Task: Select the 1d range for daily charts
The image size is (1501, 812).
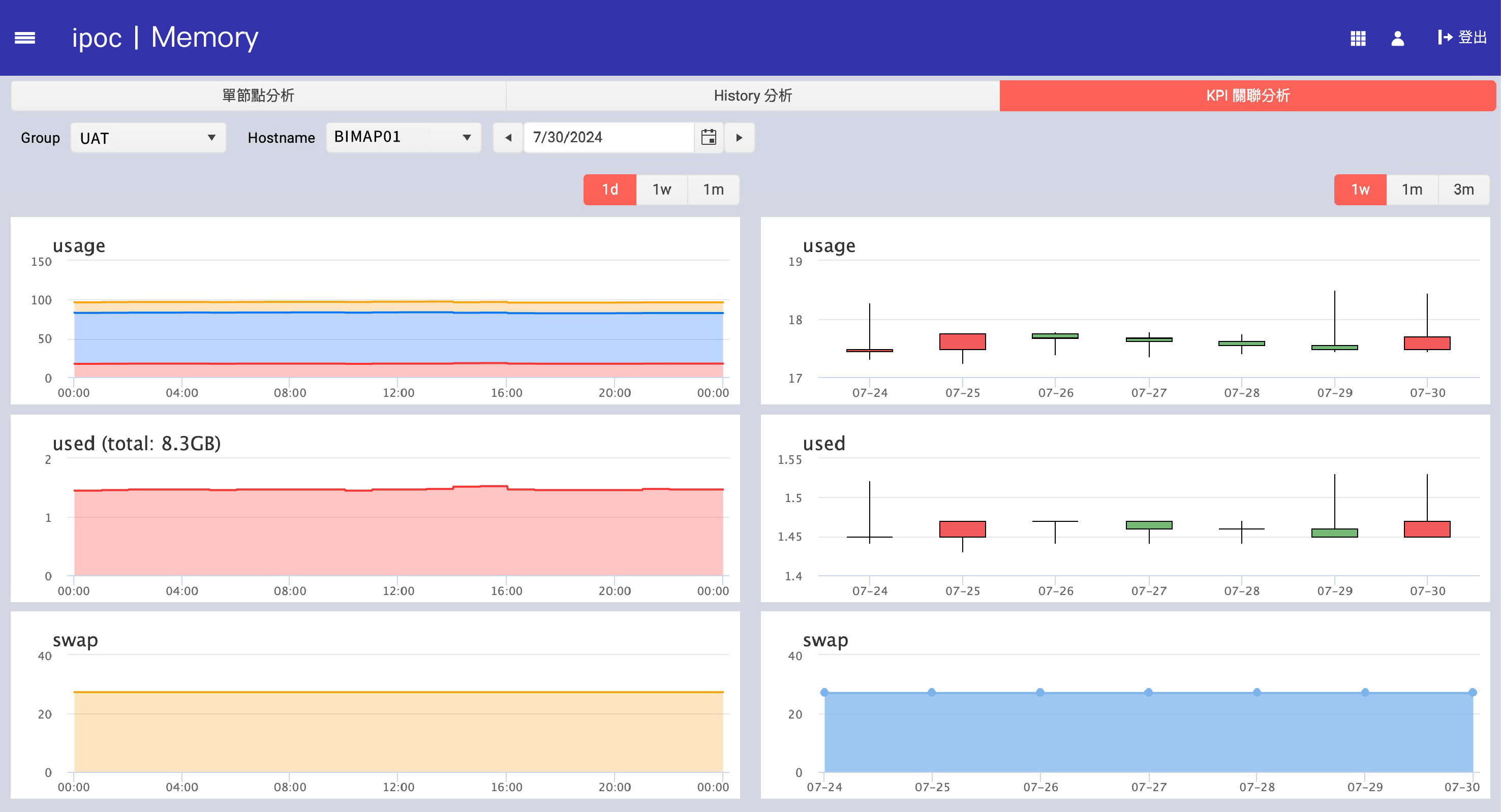Action: [610, 190]
